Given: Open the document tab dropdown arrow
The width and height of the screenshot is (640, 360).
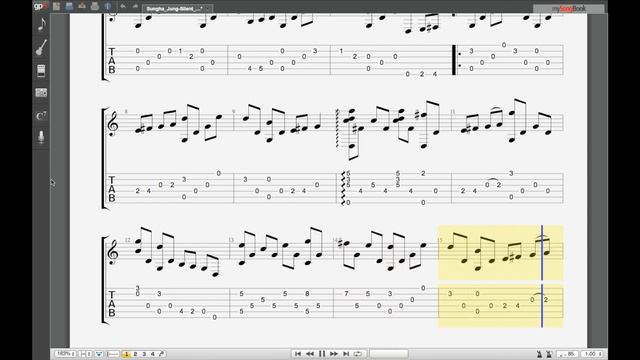Looking at the screenshot, I should coord(208,9).
